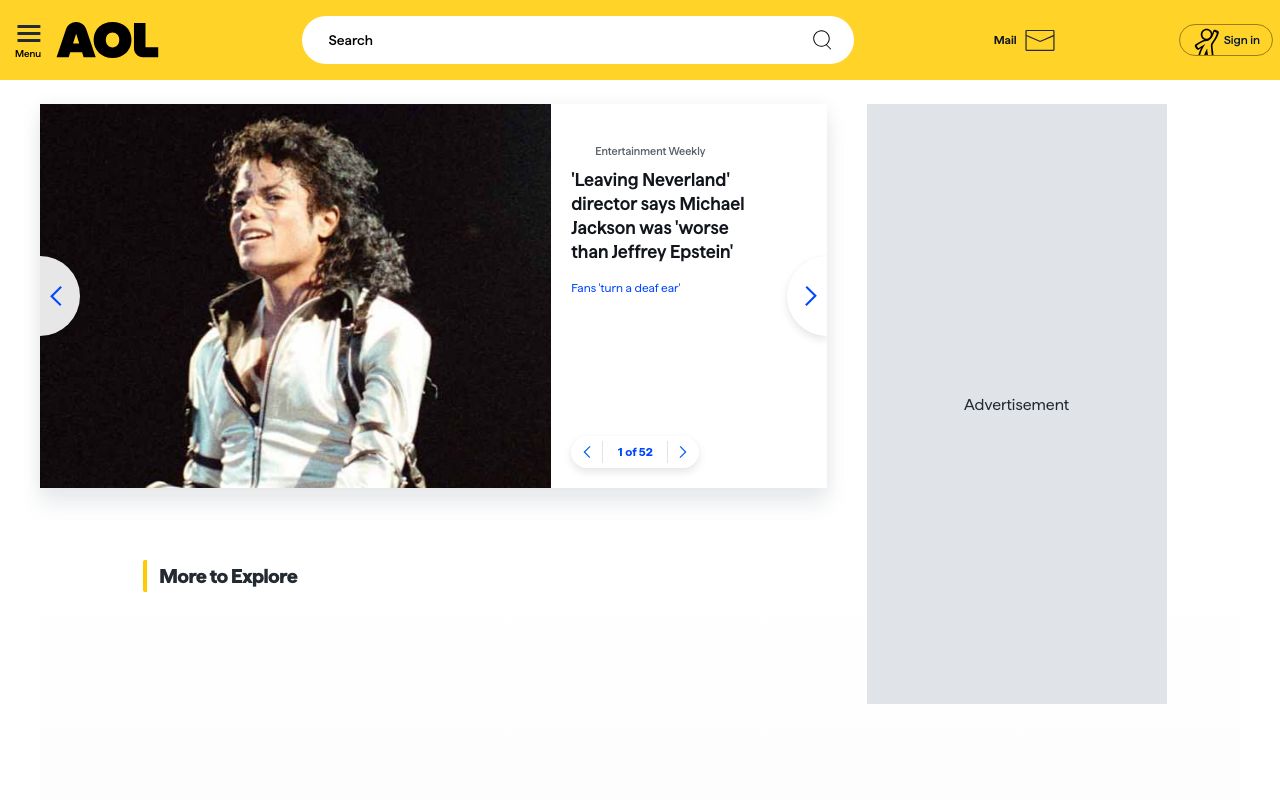This screenshot has height=800, width=1280.
Task: Go to previous slide with large left arrow
Action: pos(58,296)
